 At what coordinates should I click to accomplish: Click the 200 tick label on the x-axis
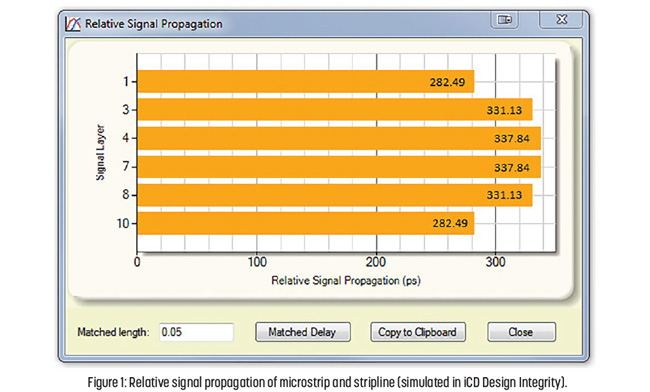point(376,262)
